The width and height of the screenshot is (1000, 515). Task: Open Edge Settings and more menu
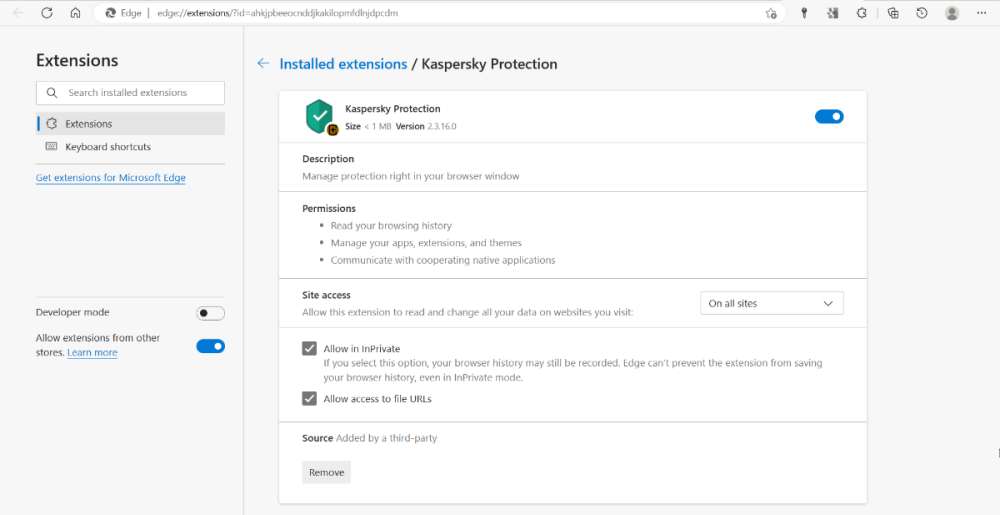(x=983, y=13)
